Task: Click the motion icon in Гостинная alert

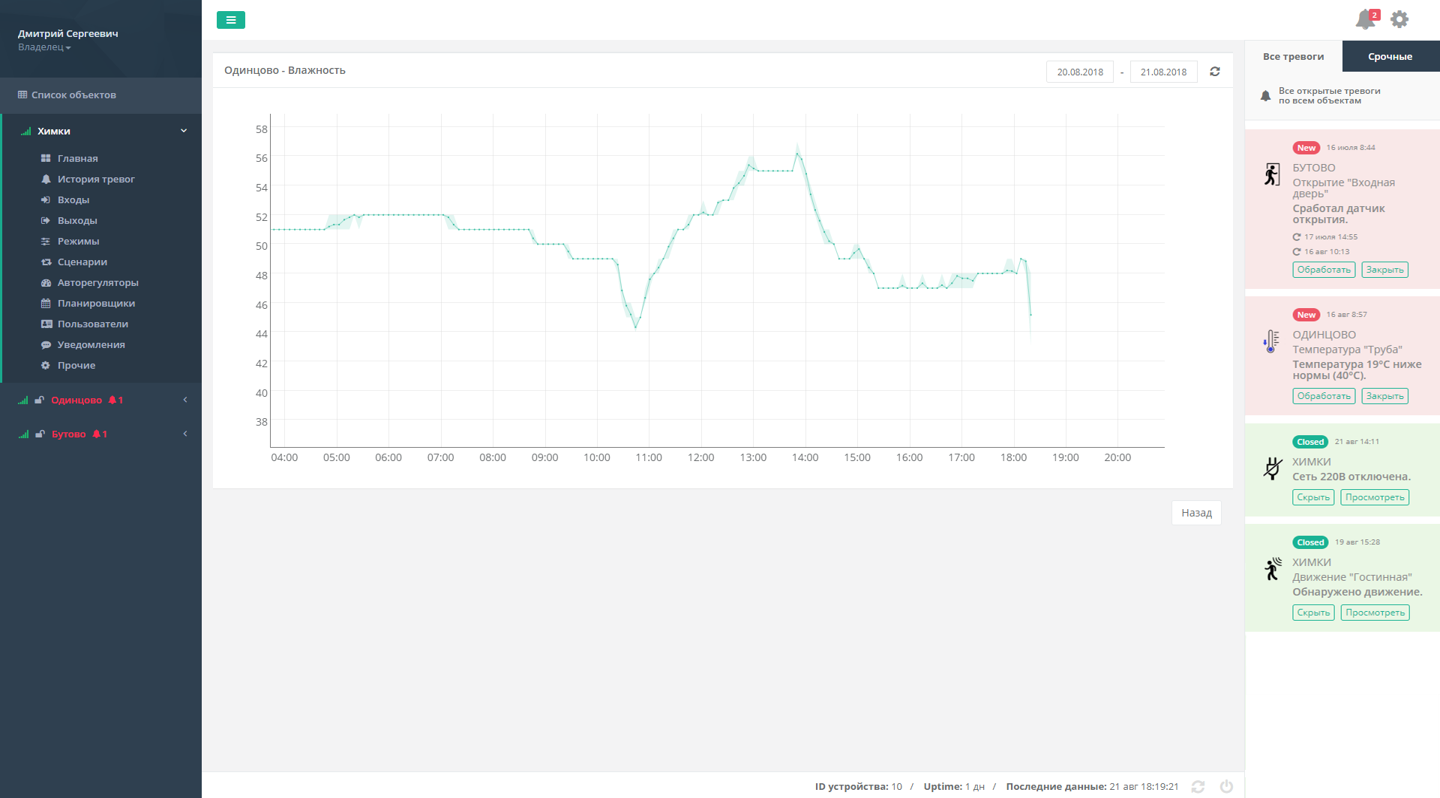Action: [1271, 569]
